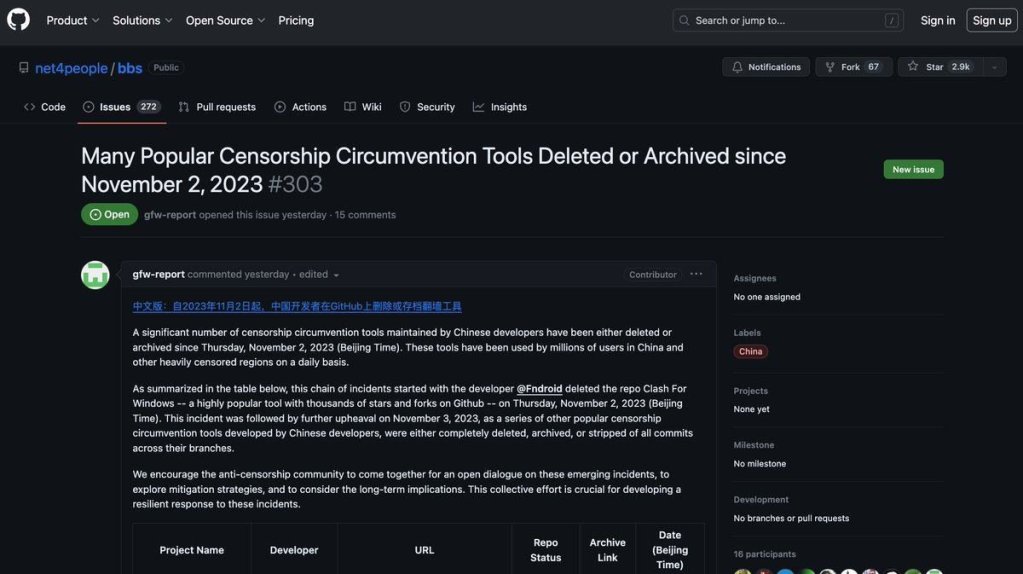
Task: Expand the star lists dropdown arrow
Action: click(x=994, y=67)
